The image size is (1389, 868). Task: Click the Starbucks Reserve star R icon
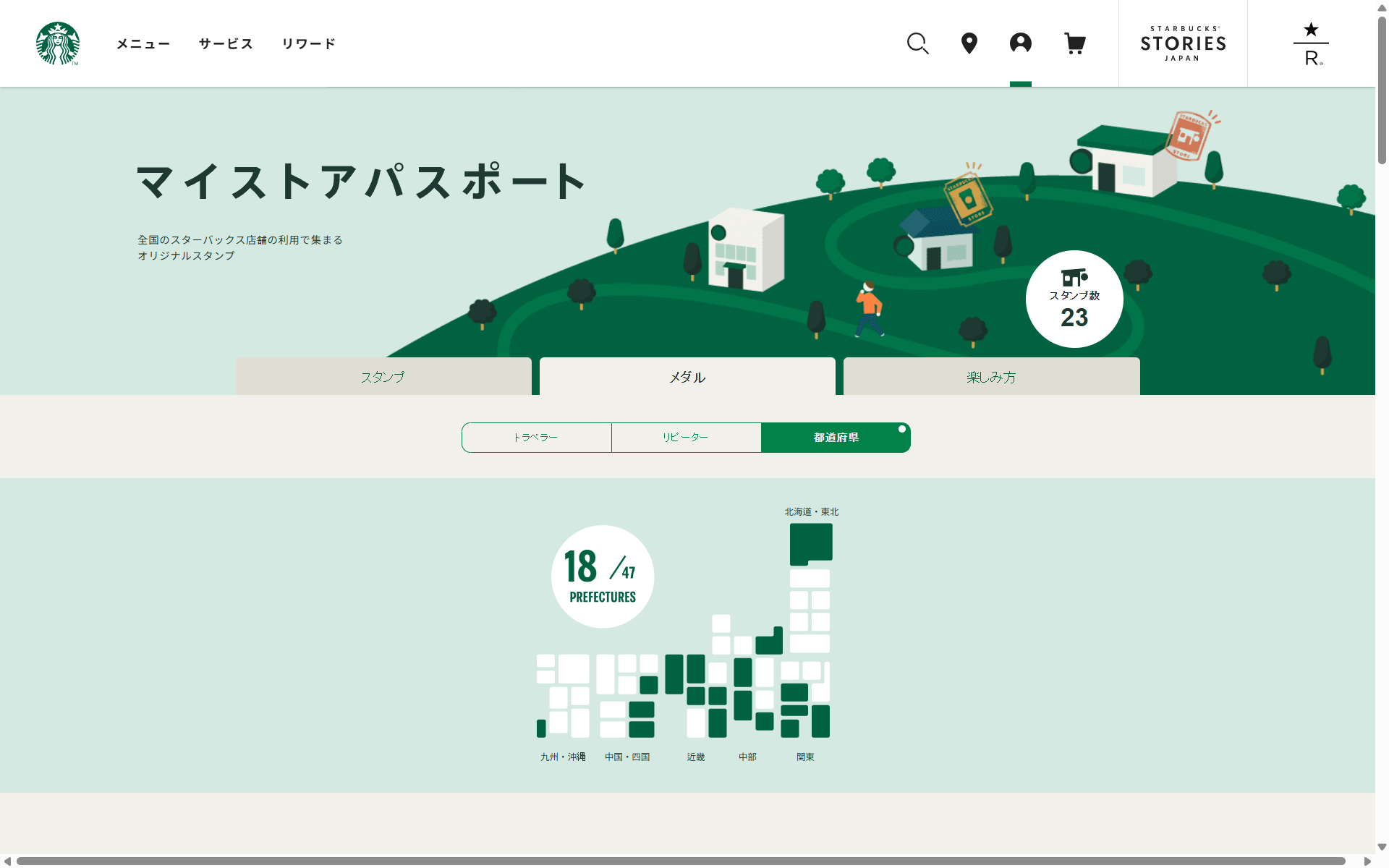[x=1311, y=43]
